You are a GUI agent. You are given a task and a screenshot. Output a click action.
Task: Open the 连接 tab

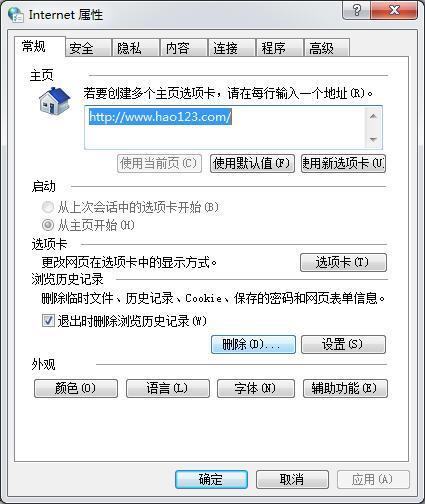pos(231,48)
